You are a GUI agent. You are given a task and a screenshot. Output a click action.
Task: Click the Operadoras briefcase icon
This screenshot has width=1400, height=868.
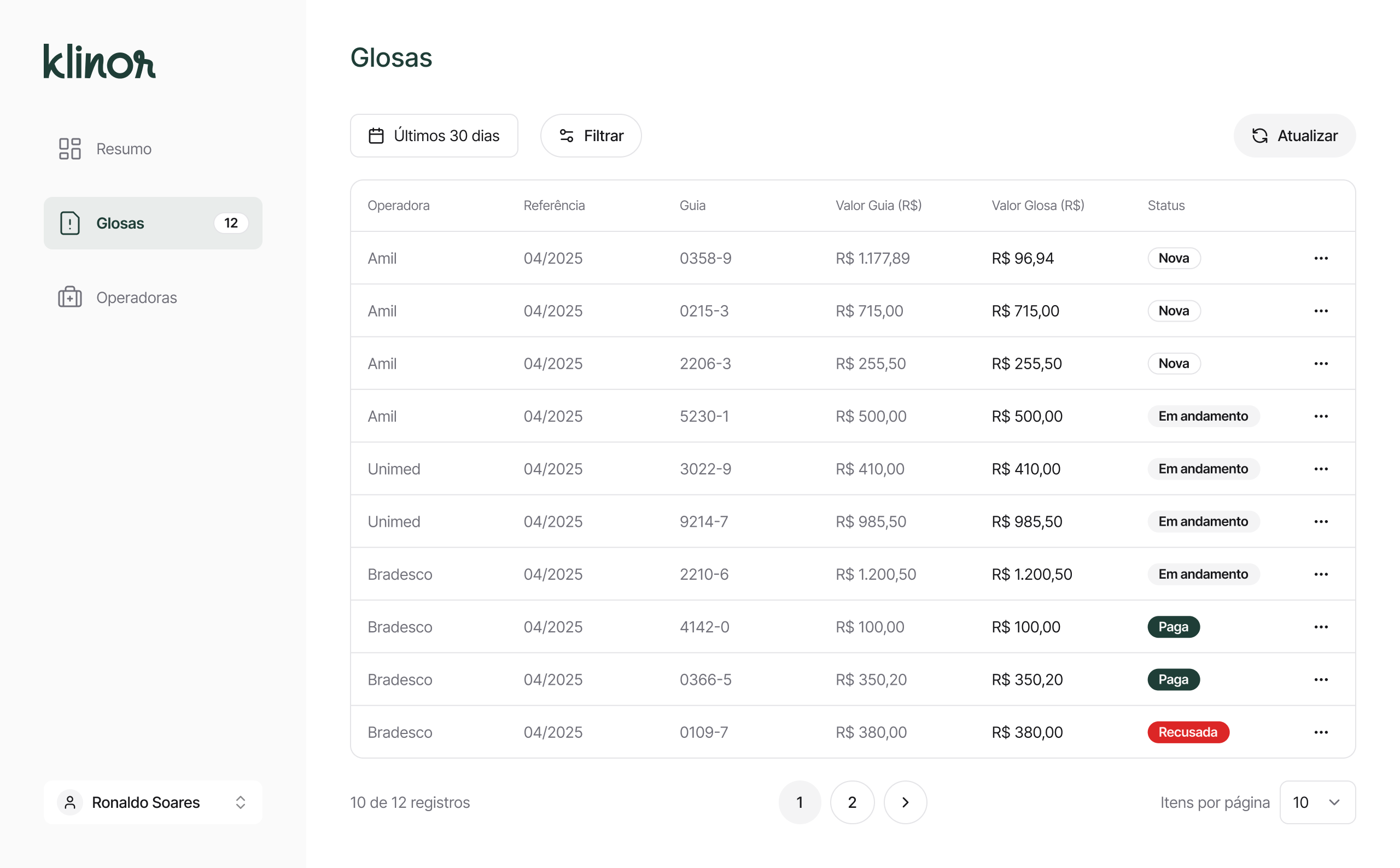(70, 298)
